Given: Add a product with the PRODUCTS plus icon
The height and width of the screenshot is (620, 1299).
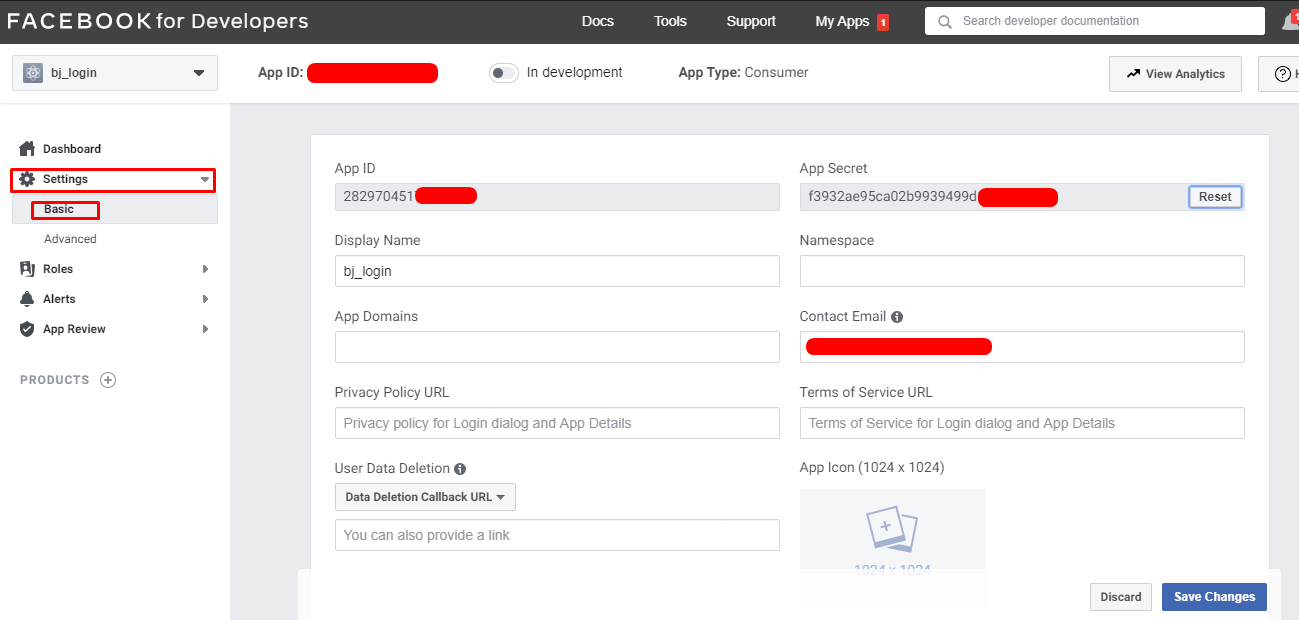Looking at the screenshot, I should pos(107,379).
